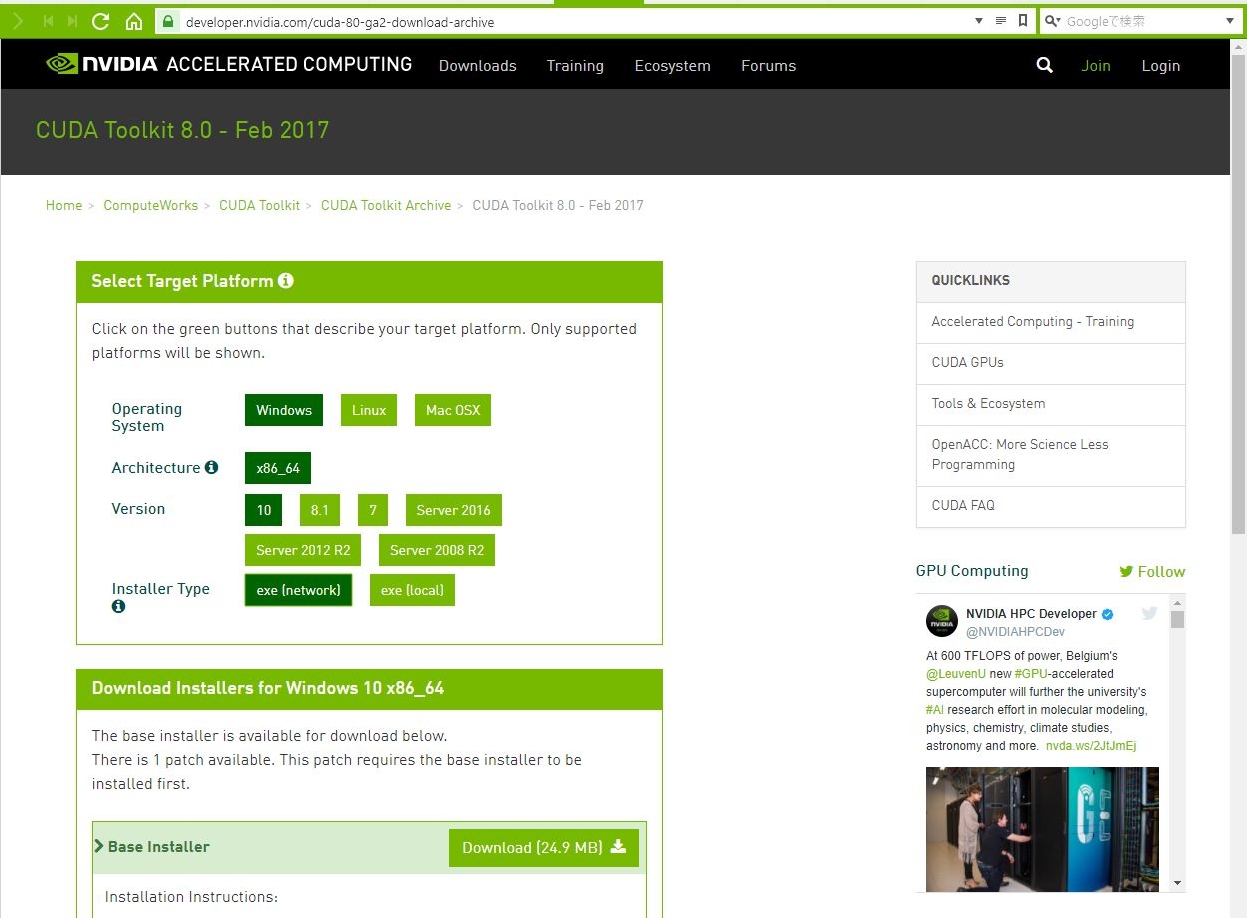Click the NVIDIA logo in header
The height and width of the screenshot is (918, 1247).
coord(102,64)
